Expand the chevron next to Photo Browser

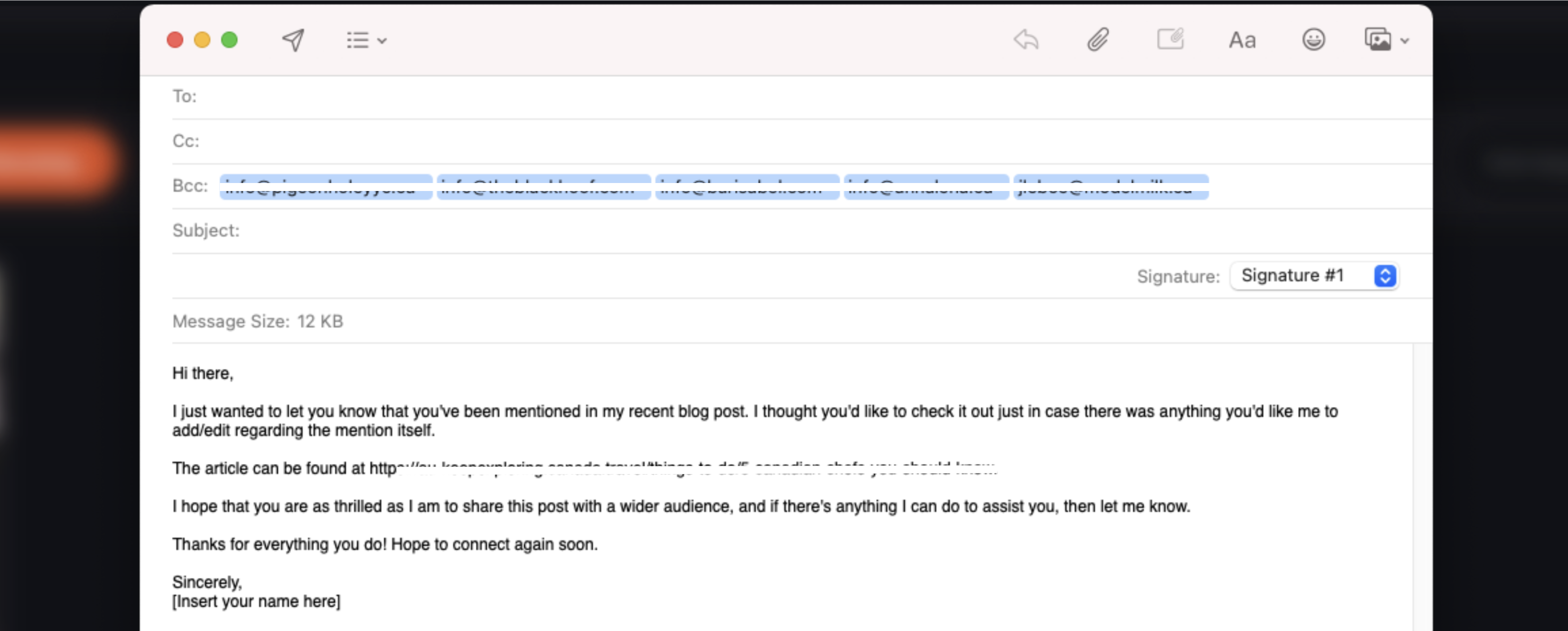click(1405, 40)
